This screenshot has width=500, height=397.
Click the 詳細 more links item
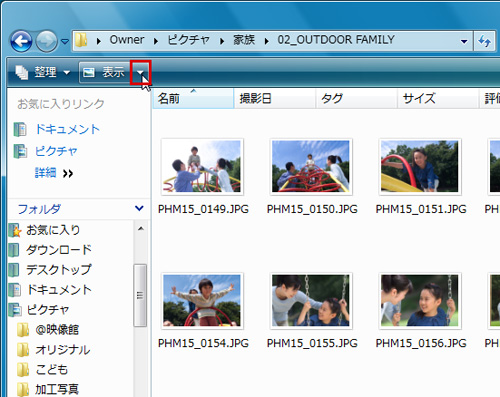(53, 173)
